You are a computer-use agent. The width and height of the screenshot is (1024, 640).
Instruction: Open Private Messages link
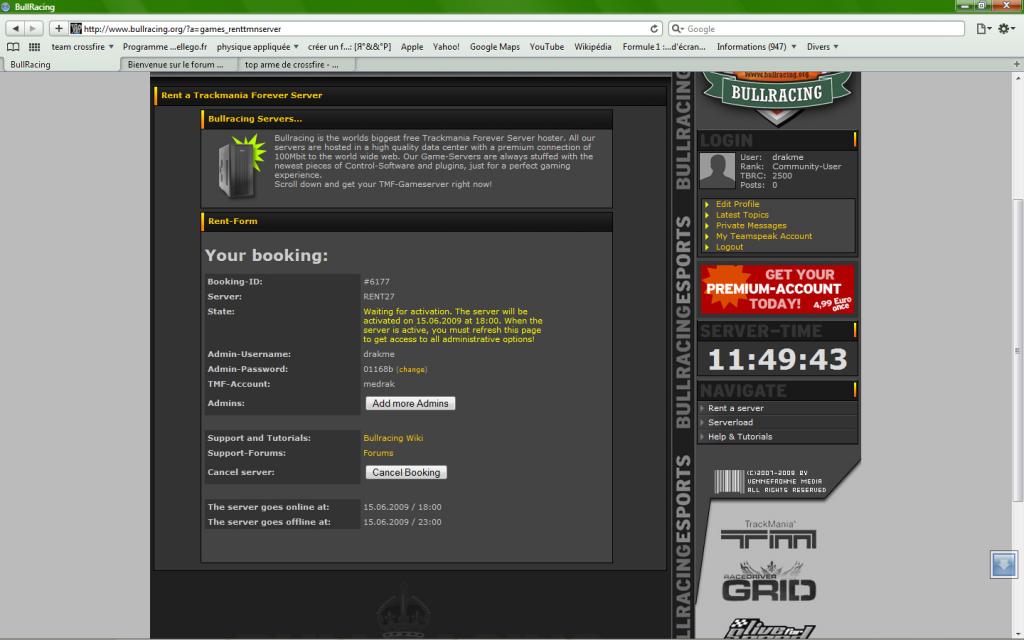751,225
